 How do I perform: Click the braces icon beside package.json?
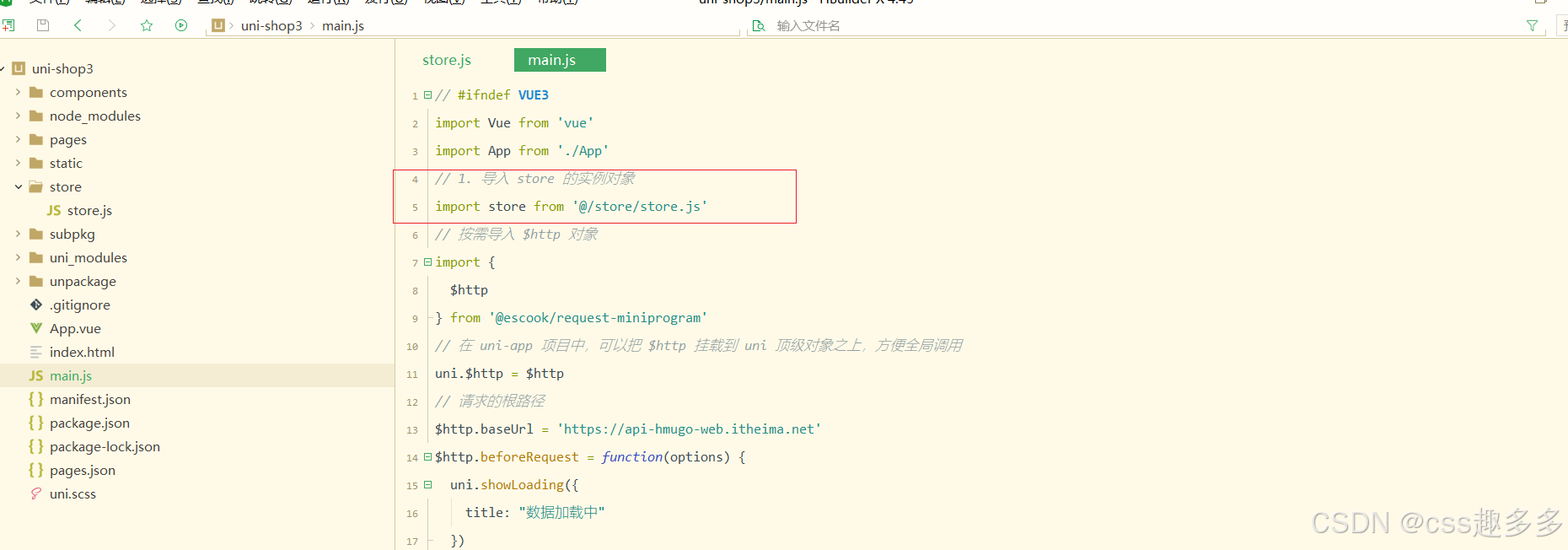tap(36, 423)
